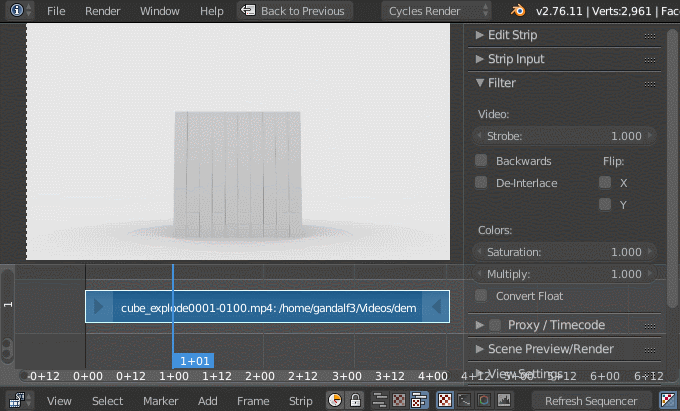Open the Window menu
The width and height of the screenshot is (680, 411).
click(x=160, y=11)
